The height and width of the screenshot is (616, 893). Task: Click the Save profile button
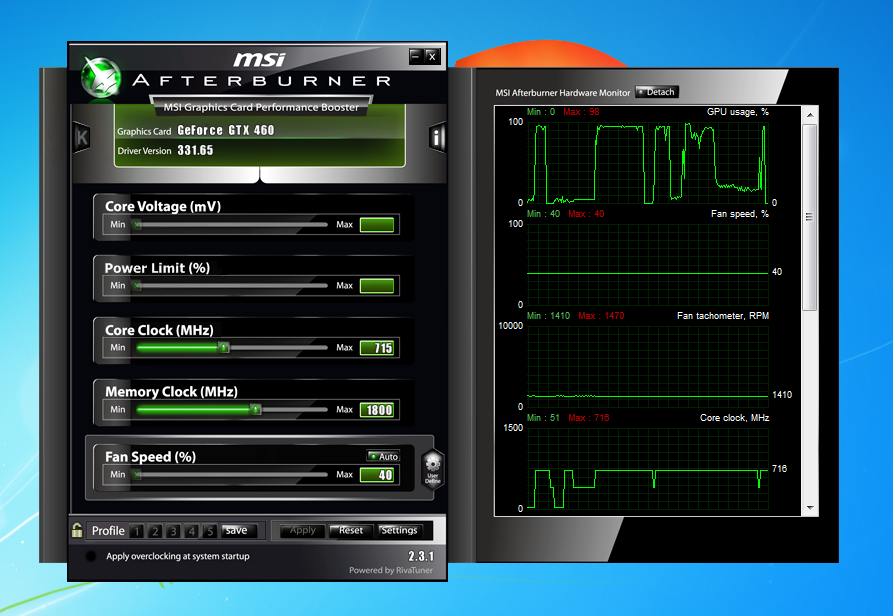pos(236,531)
